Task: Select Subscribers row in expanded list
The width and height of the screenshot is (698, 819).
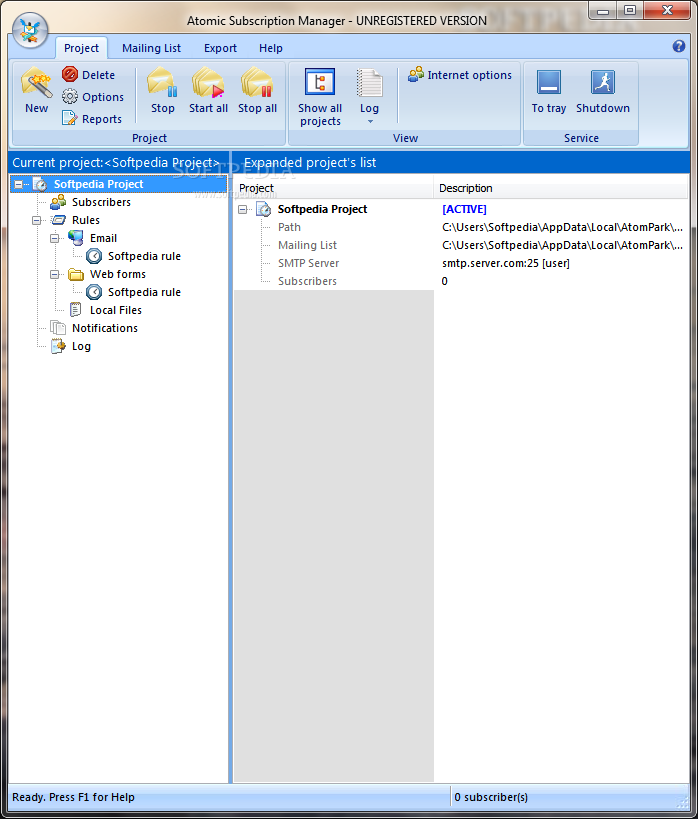Action: click(460, 281)
